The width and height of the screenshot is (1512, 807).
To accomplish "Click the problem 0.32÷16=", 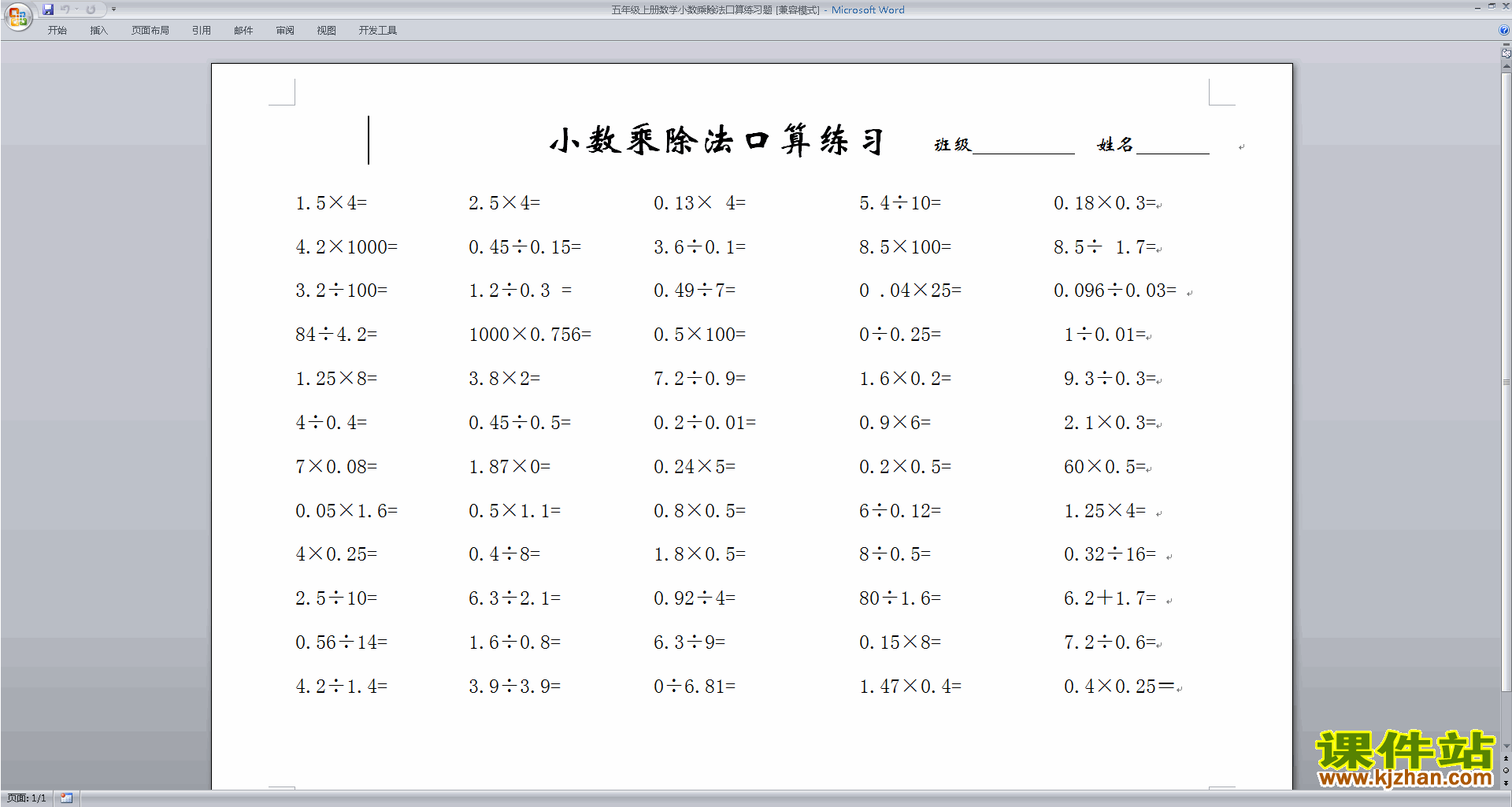I will (x=1110, y=554).
